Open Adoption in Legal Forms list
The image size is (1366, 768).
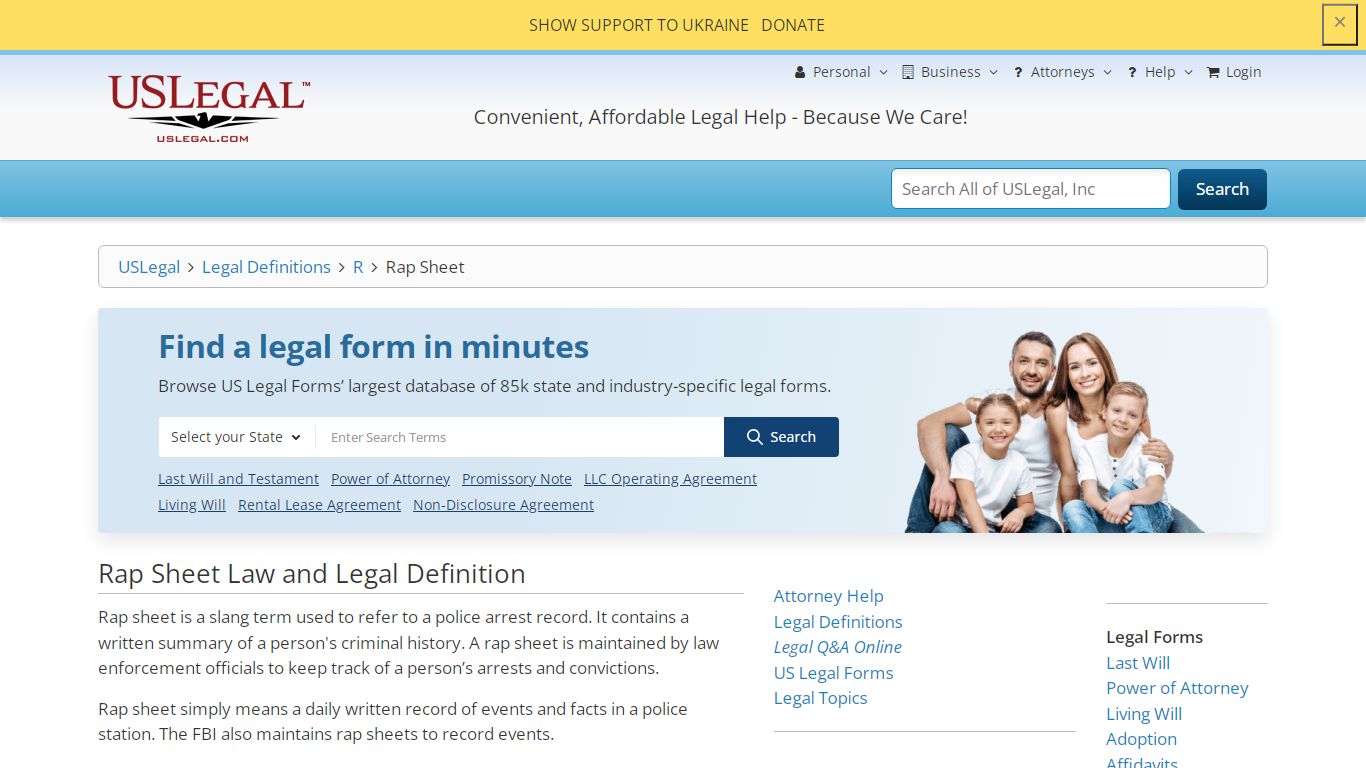1141,739
